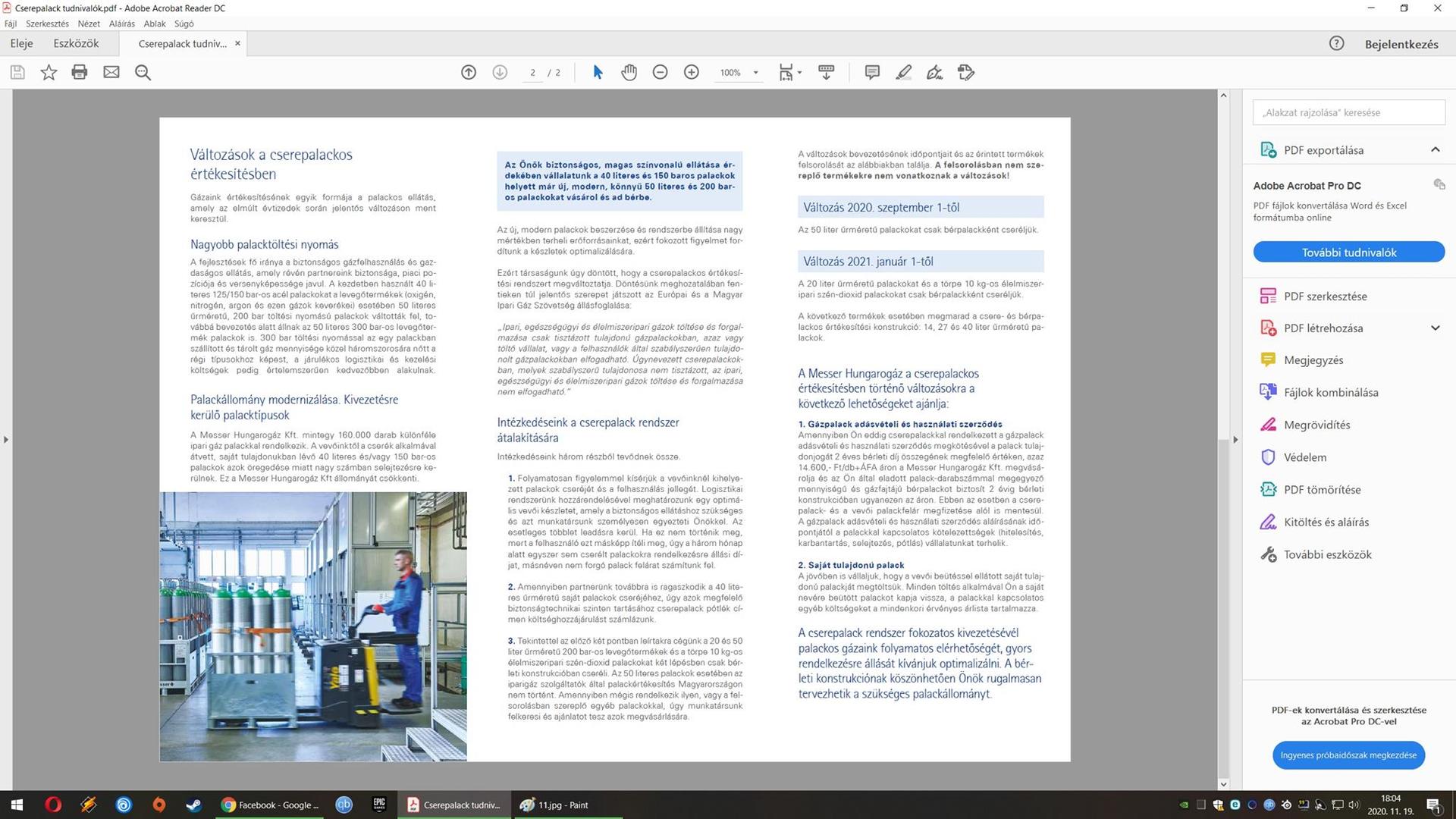The image size is (1456, 819).
Task: Open Epic Games launcher from taskbar
Action: [379, 805]
